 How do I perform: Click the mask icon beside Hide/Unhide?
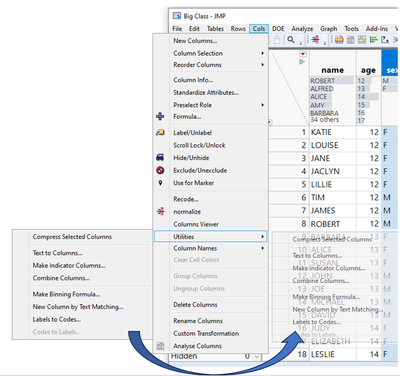(x=160, y=157)
